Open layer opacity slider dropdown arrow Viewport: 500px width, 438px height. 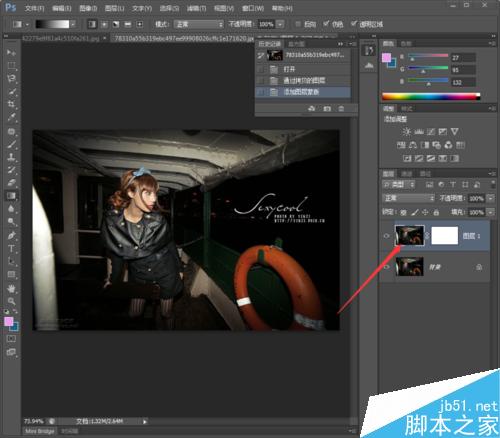(490, 198)
